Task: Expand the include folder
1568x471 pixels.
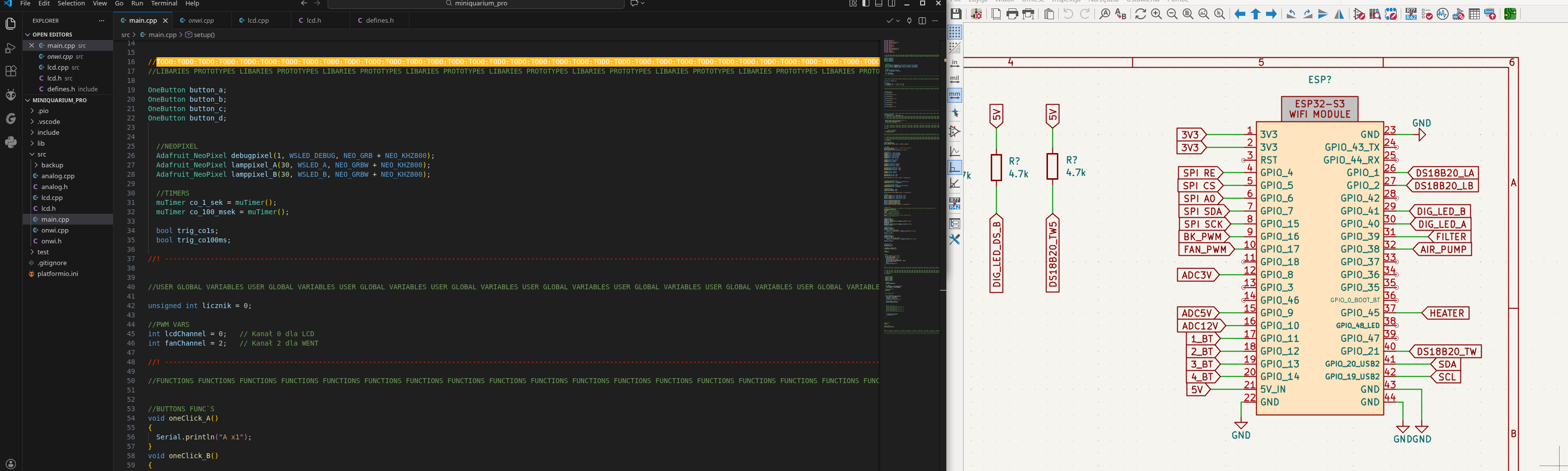Action: 48,132
